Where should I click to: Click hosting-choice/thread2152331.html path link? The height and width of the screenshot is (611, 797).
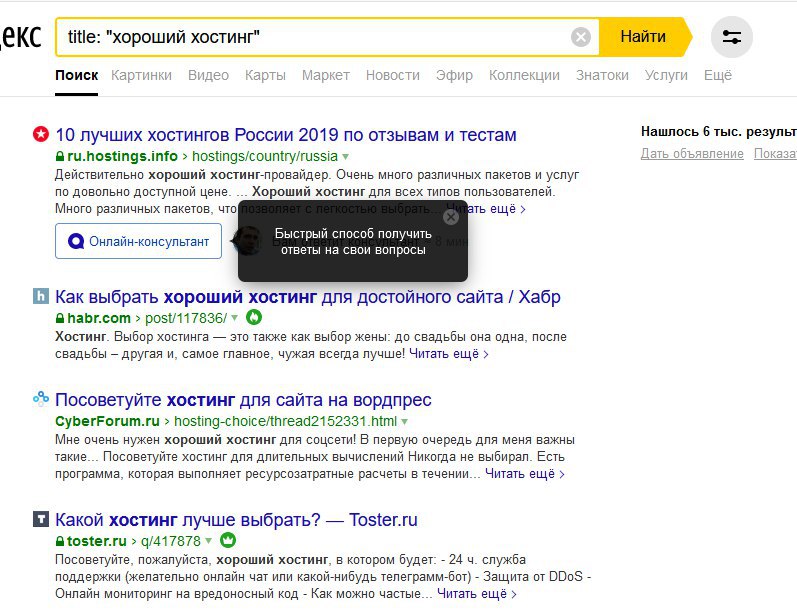tap(285, 421)
